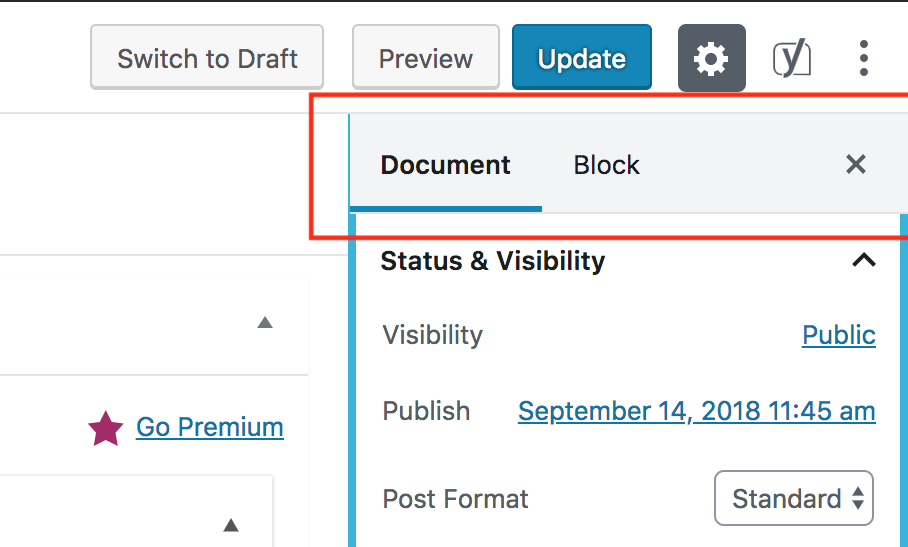Open the Post Format Standard dropdown
The height and width of the screenshot is (547, 908).
[x=794, y=498]
